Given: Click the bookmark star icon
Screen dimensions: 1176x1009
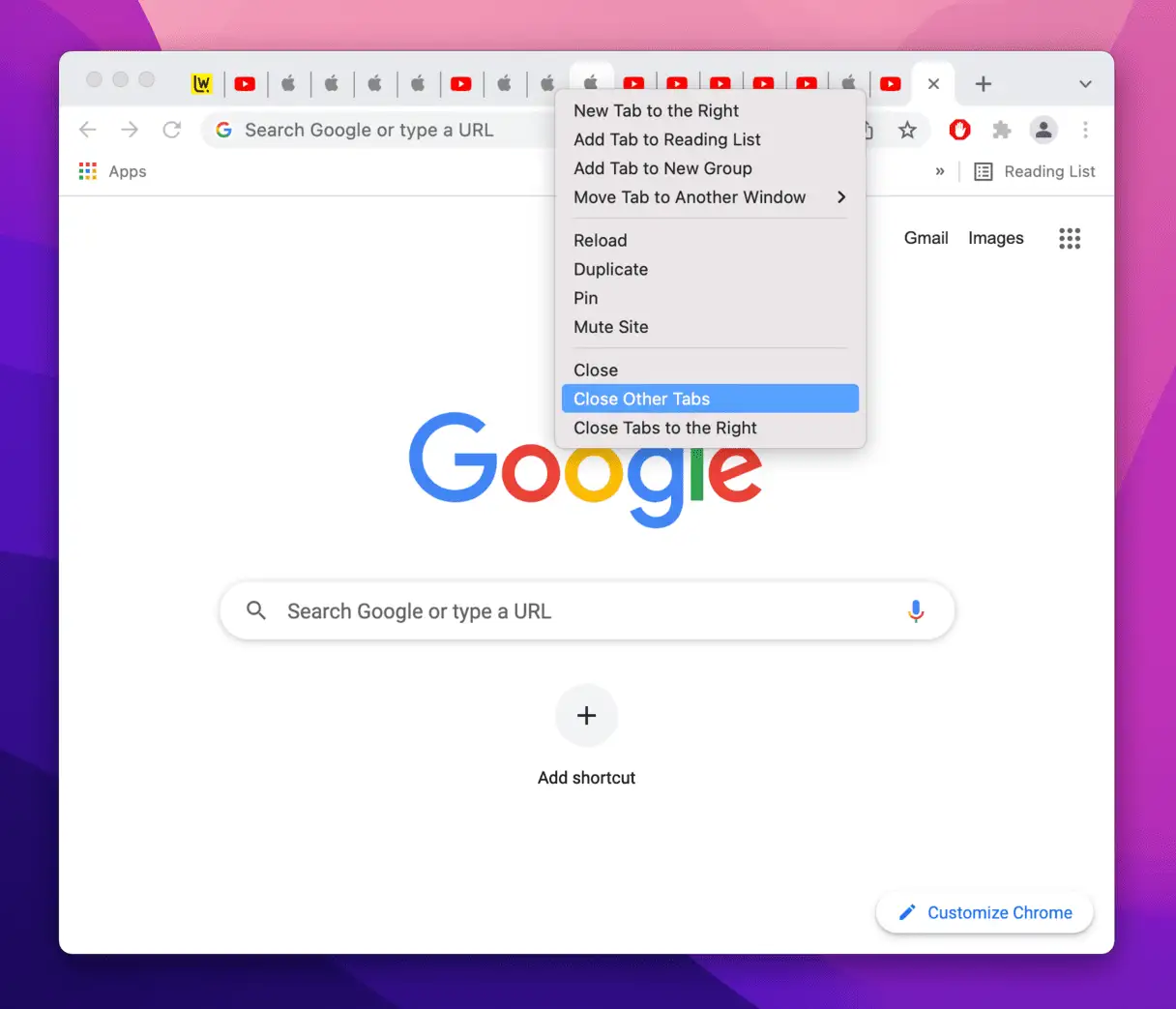Looking at the screenshot, I should (907, 130).
